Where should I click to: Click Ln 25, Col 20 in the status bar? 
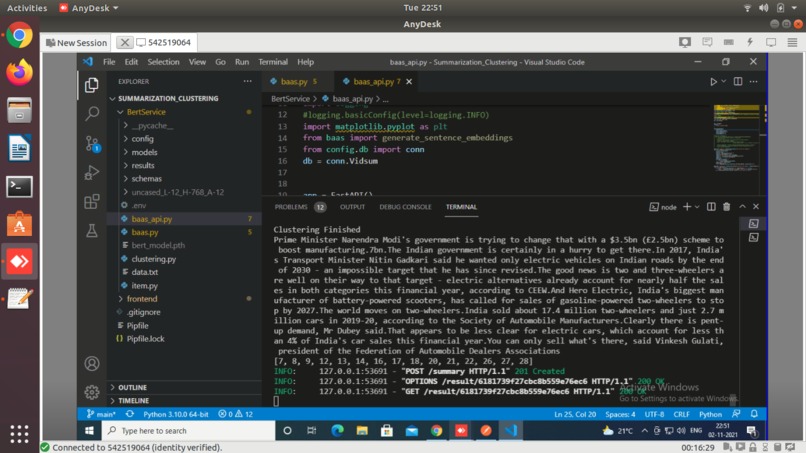(x=575, y=414)
